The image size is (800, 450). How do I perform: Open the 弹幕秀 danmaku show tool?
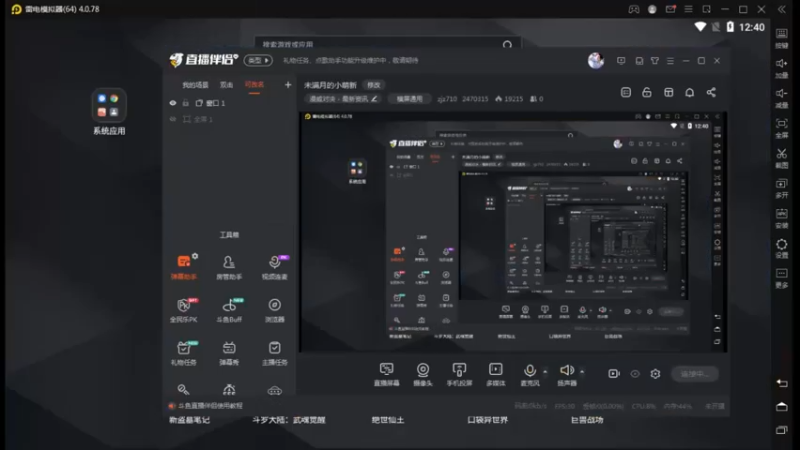tap(229, 353)
